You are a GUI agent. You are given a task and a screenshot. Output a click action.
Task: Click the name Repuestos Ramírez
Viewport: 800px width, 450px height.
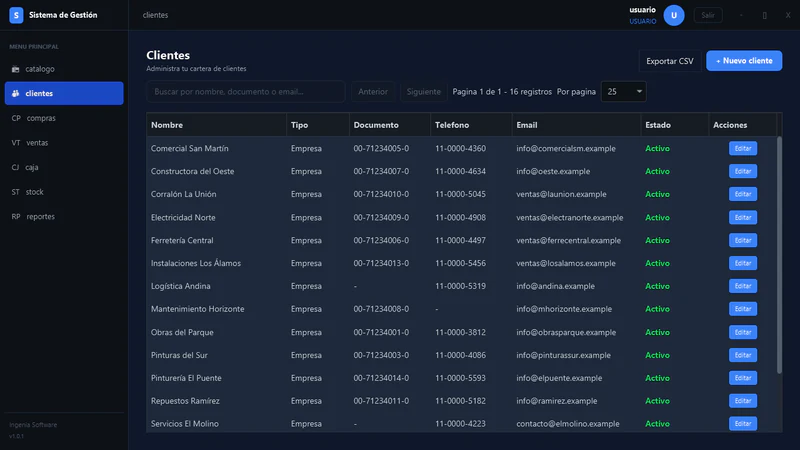185,401
